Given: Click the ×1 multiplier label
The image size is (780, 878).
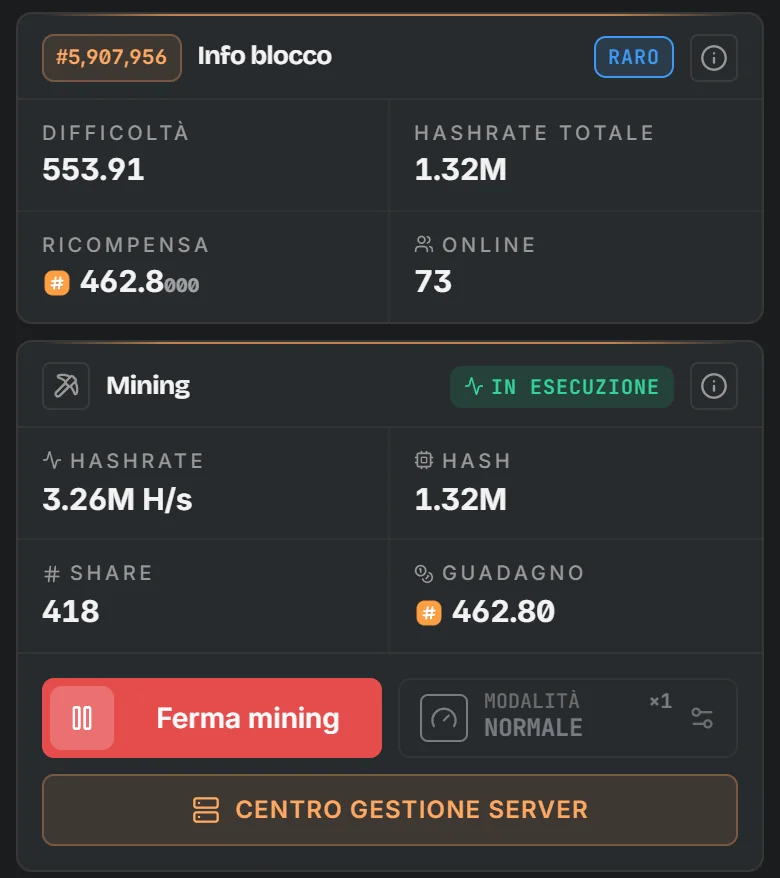Looking at the screenshot, I should (x=661, y=701).
